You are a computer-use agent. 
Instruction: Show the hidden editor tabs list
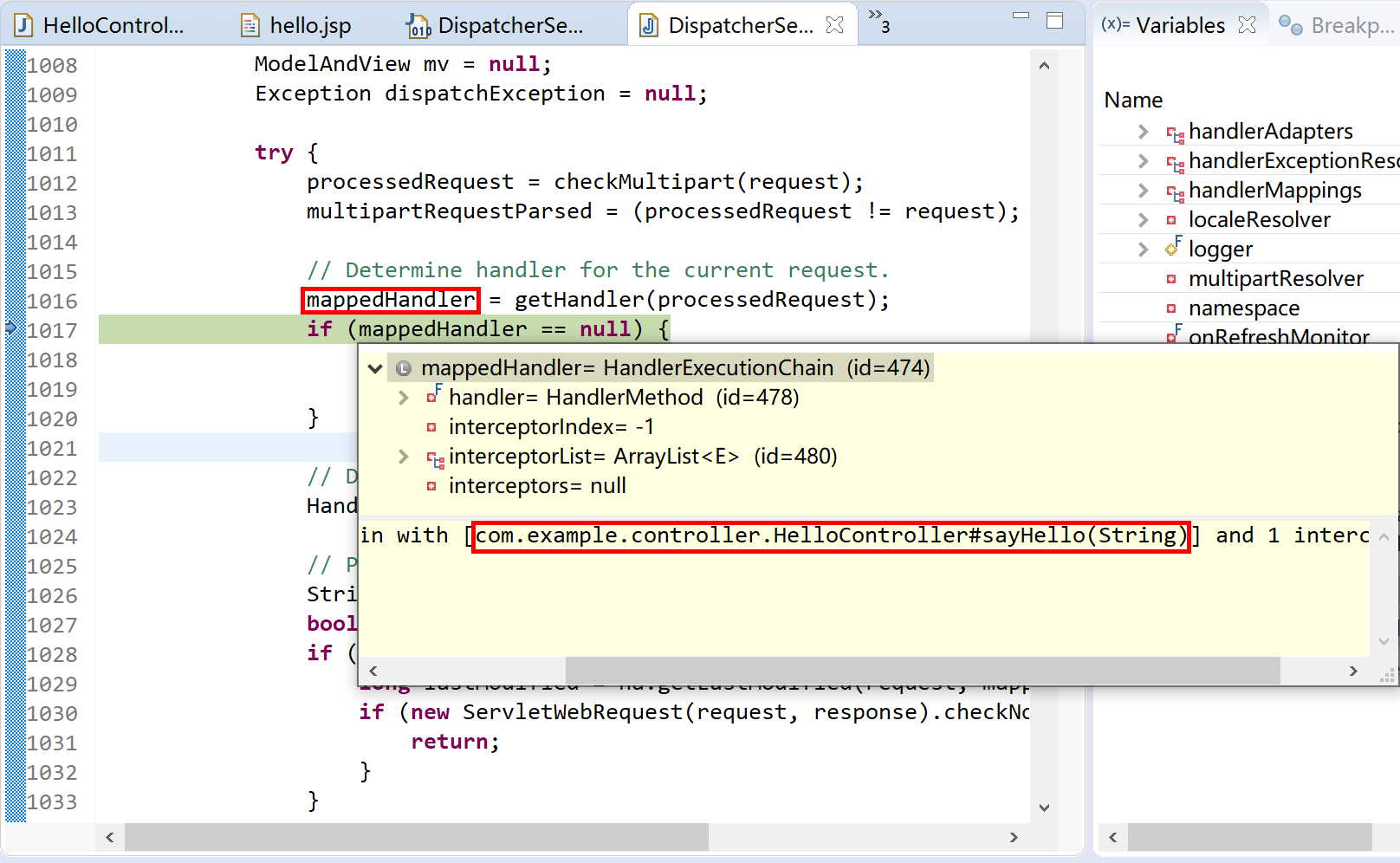coord(878,21)
